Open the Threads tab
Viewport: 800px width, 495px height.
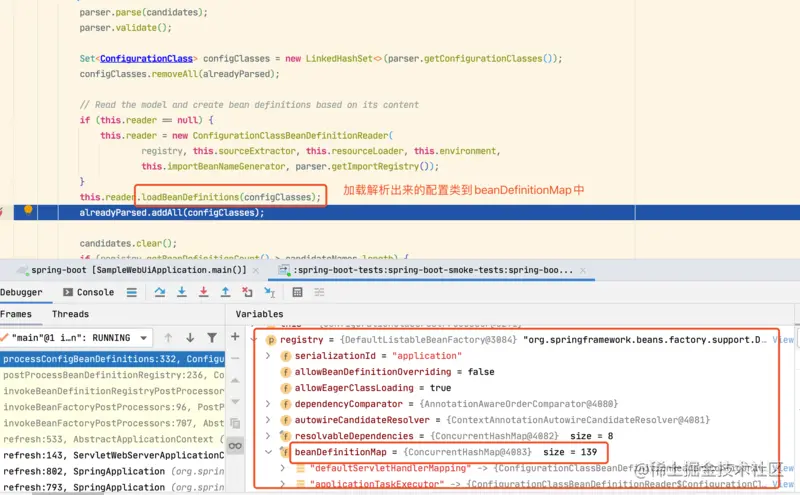coord(70,314)
